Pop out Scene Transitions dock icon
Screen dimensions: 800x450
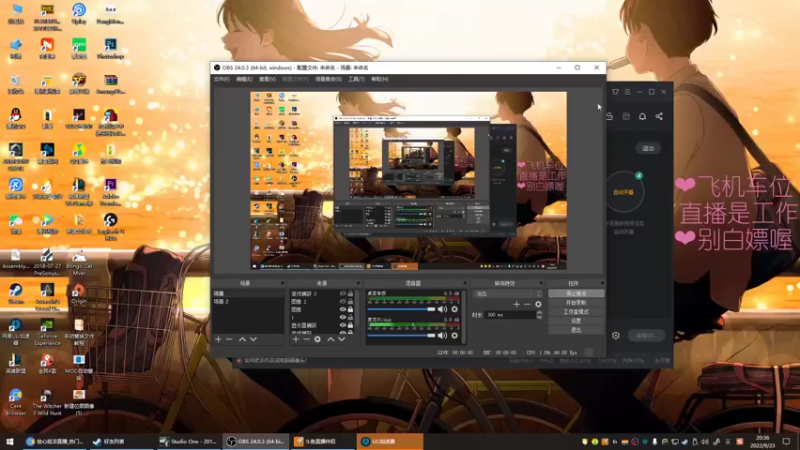tap(541, 283)
